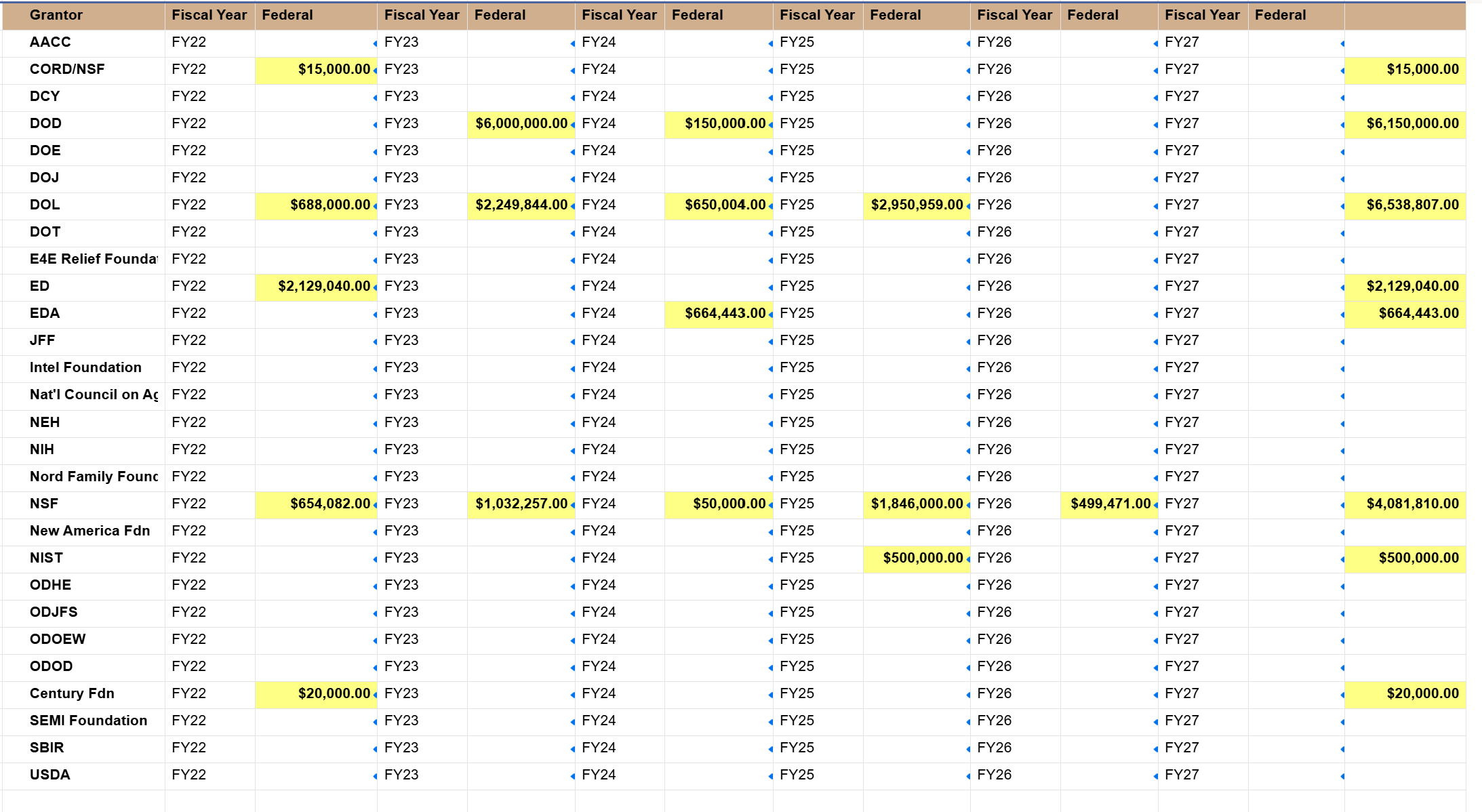
Task: Click the CORD/NSF grantor name
Action: pyautogui.click(x=83, y=70)
